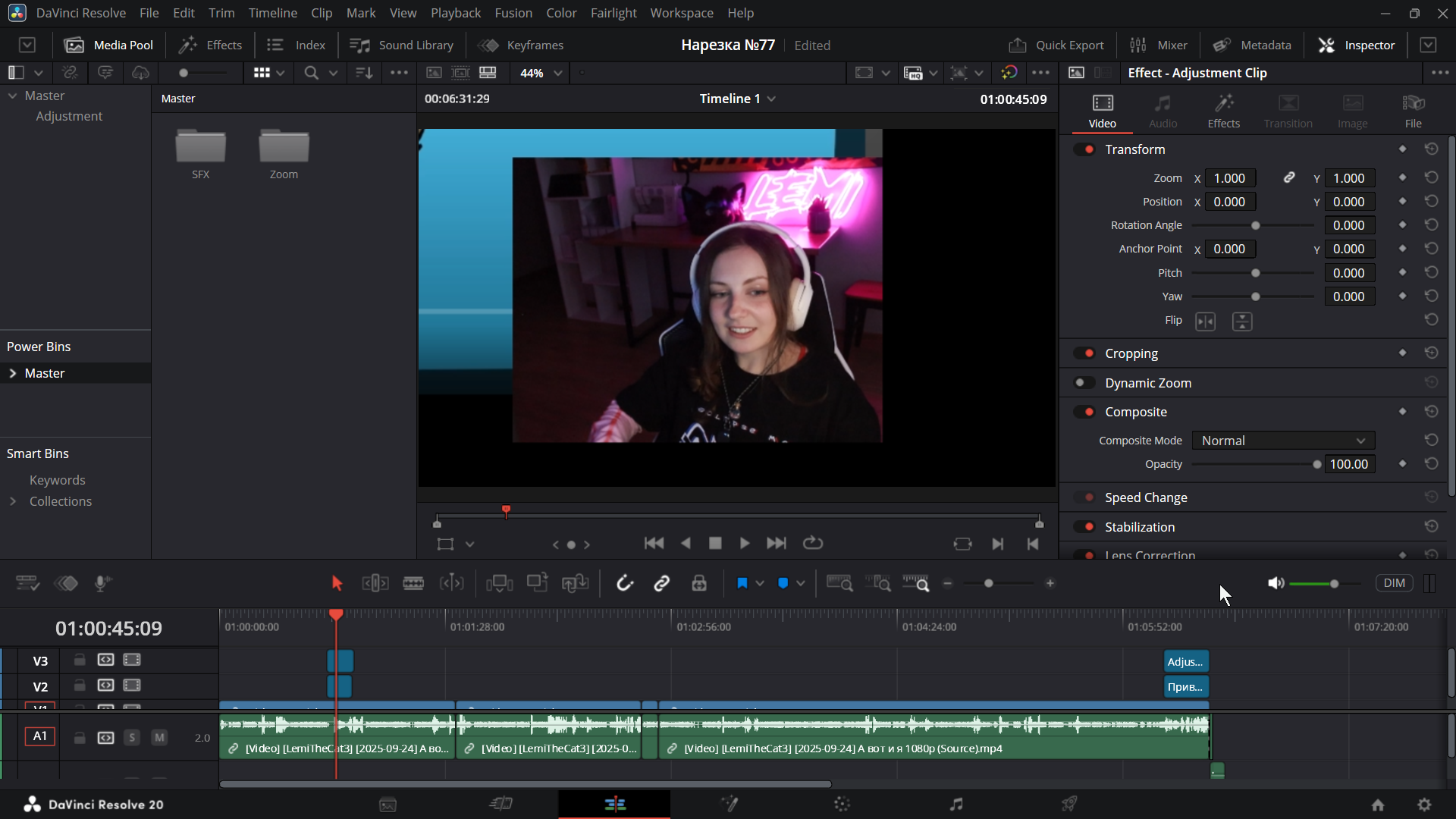
Task: Click the Position Lock icon
Action: point(699,583)
